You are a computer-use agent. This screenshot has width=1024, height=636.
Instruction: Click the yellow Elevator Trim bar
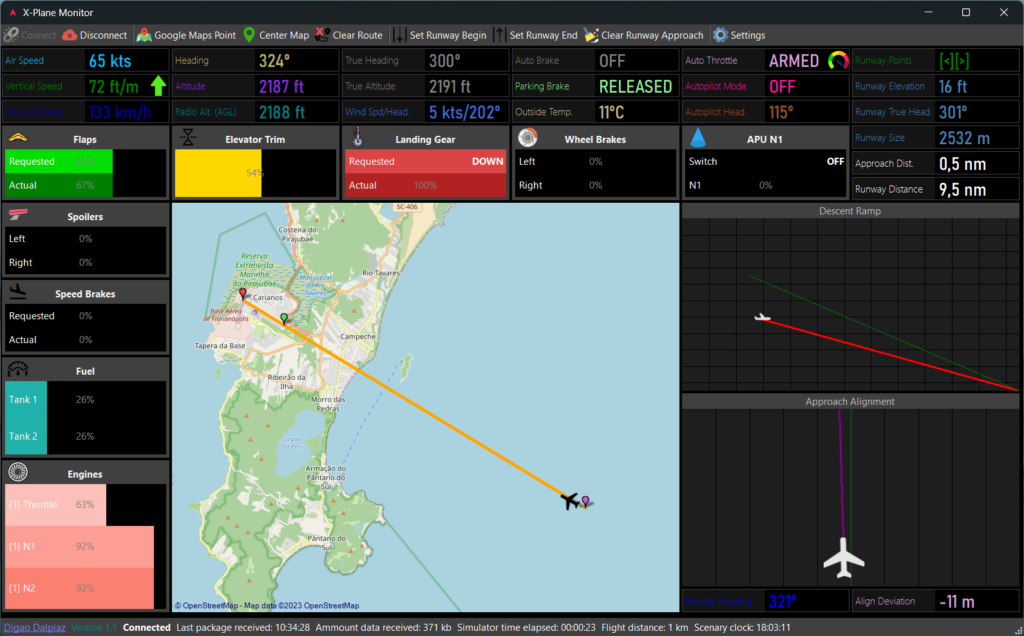pos(218,173)
